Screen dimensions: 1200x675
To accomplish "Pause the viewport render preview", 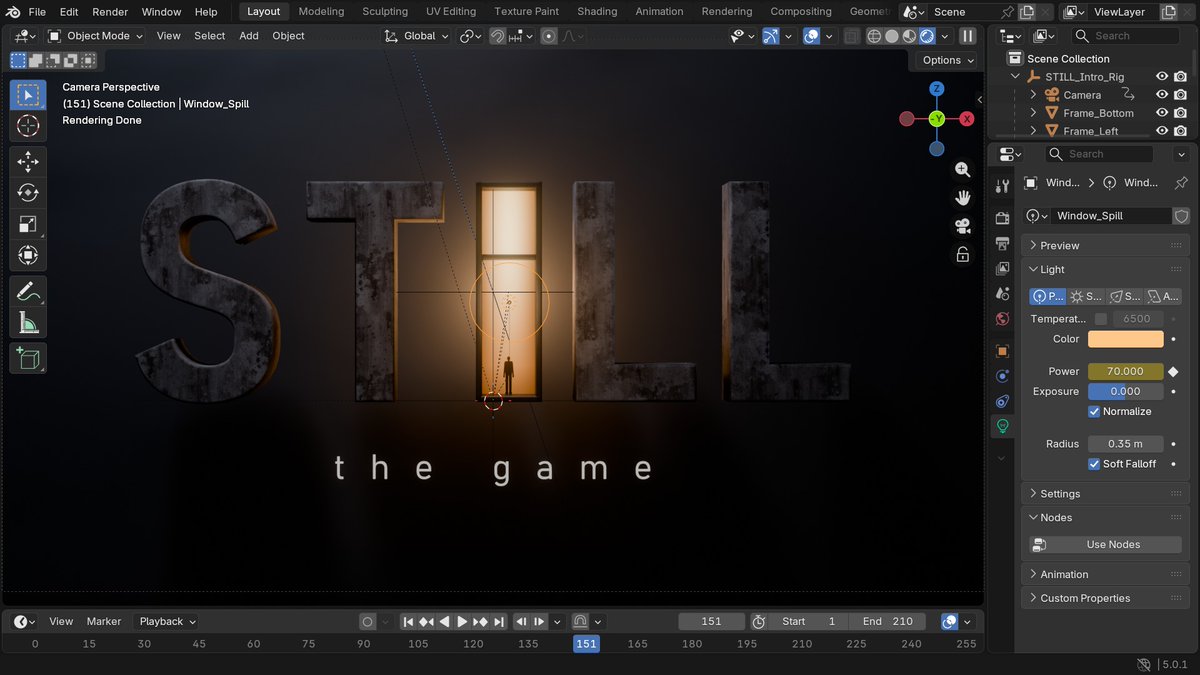I will 967,36.
